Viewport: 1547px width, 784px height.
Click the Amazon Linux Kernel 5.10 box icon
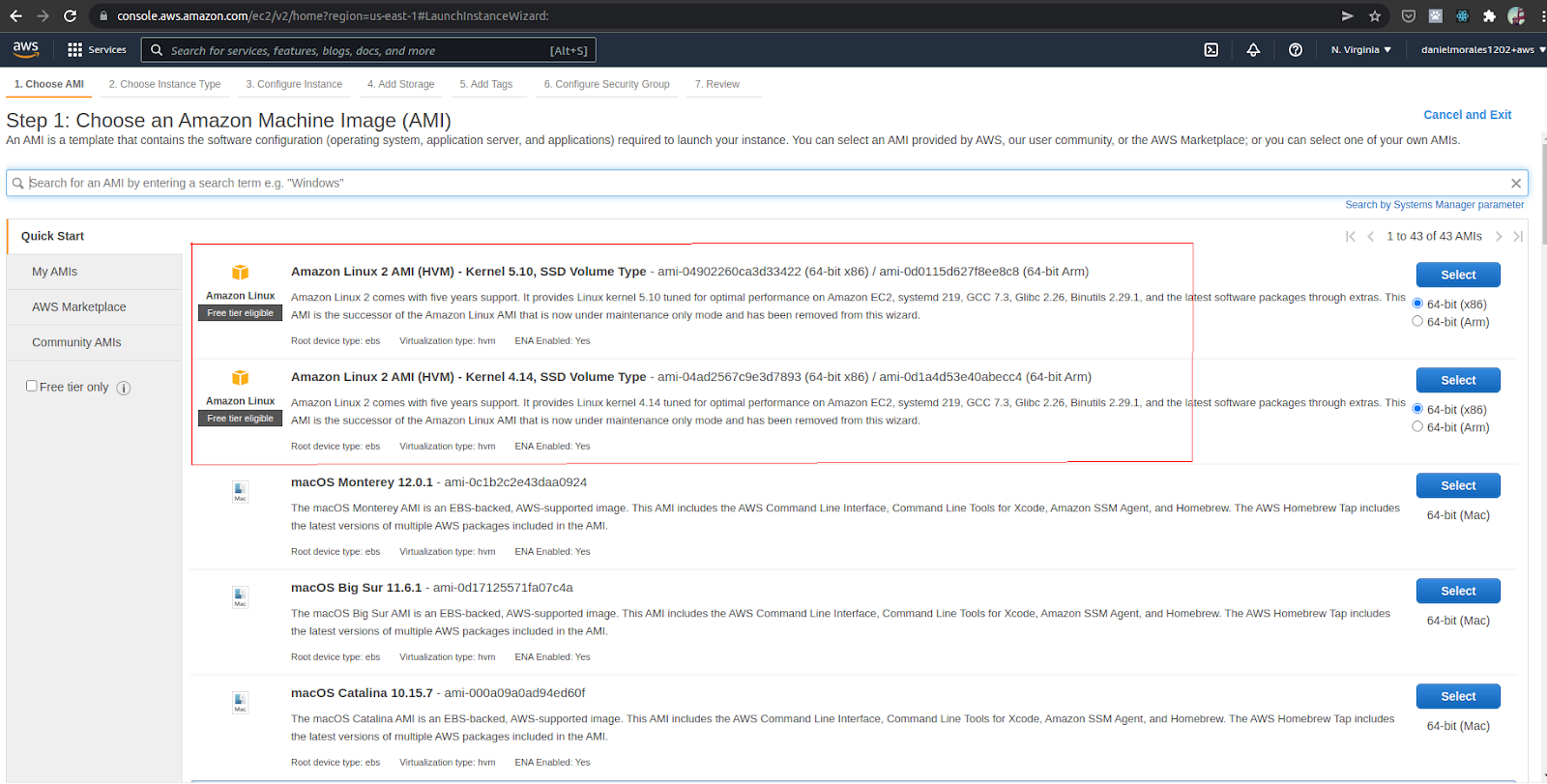click(x=240, y=273)
